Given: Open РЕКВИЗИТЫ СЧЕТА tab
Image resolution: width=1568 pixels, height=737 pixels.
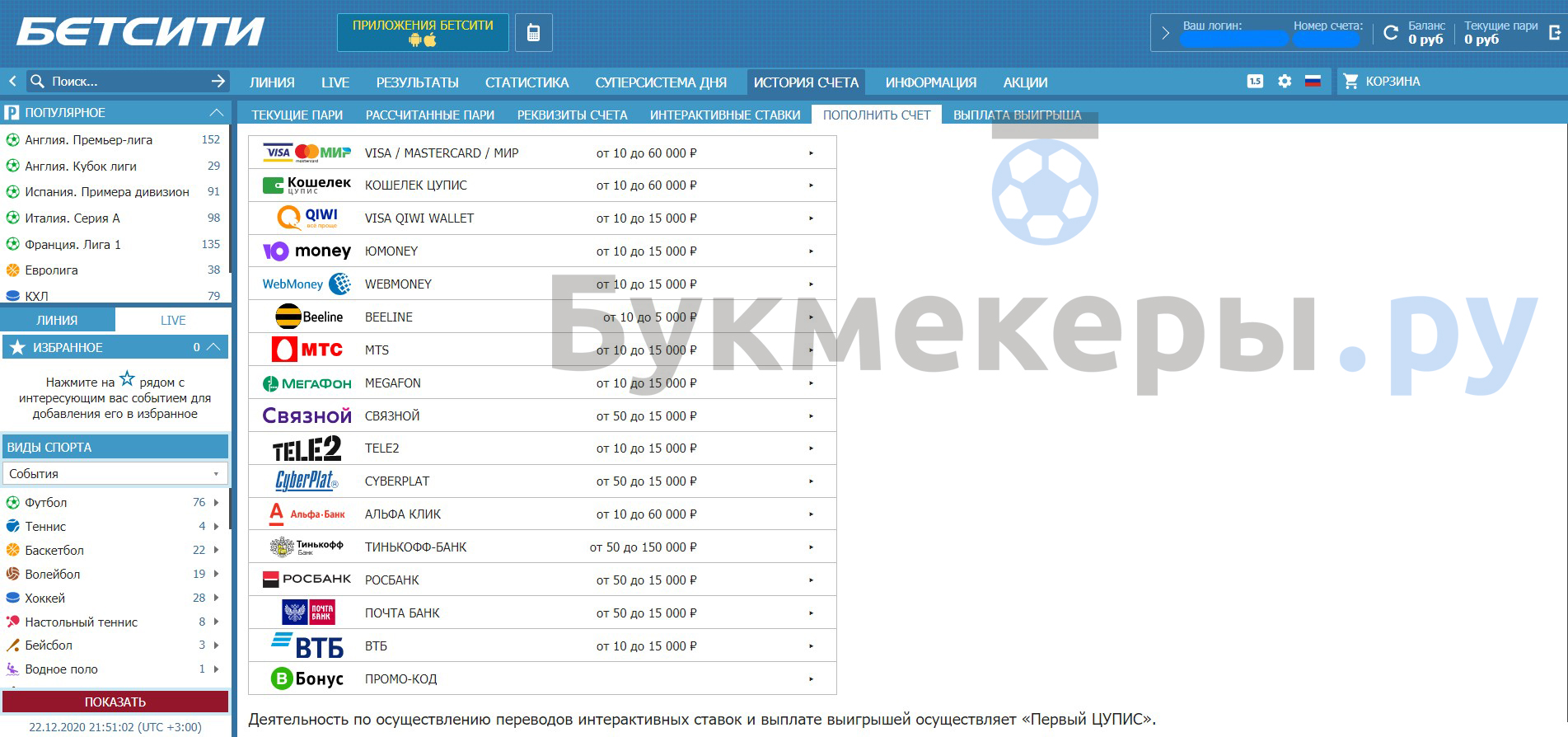Looking at the screenshot, I should tap(573, 115).
